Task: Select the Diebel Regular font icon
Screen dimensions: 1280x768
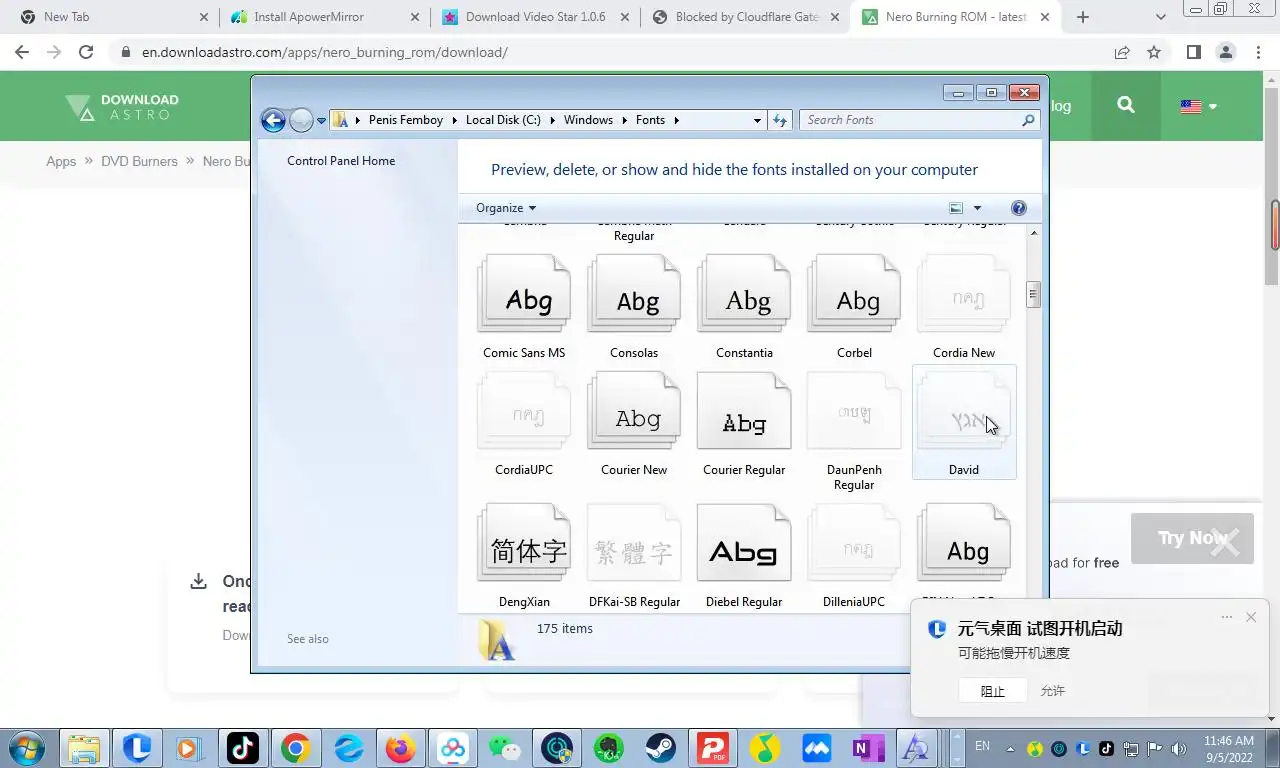Action: coord(744,543)
